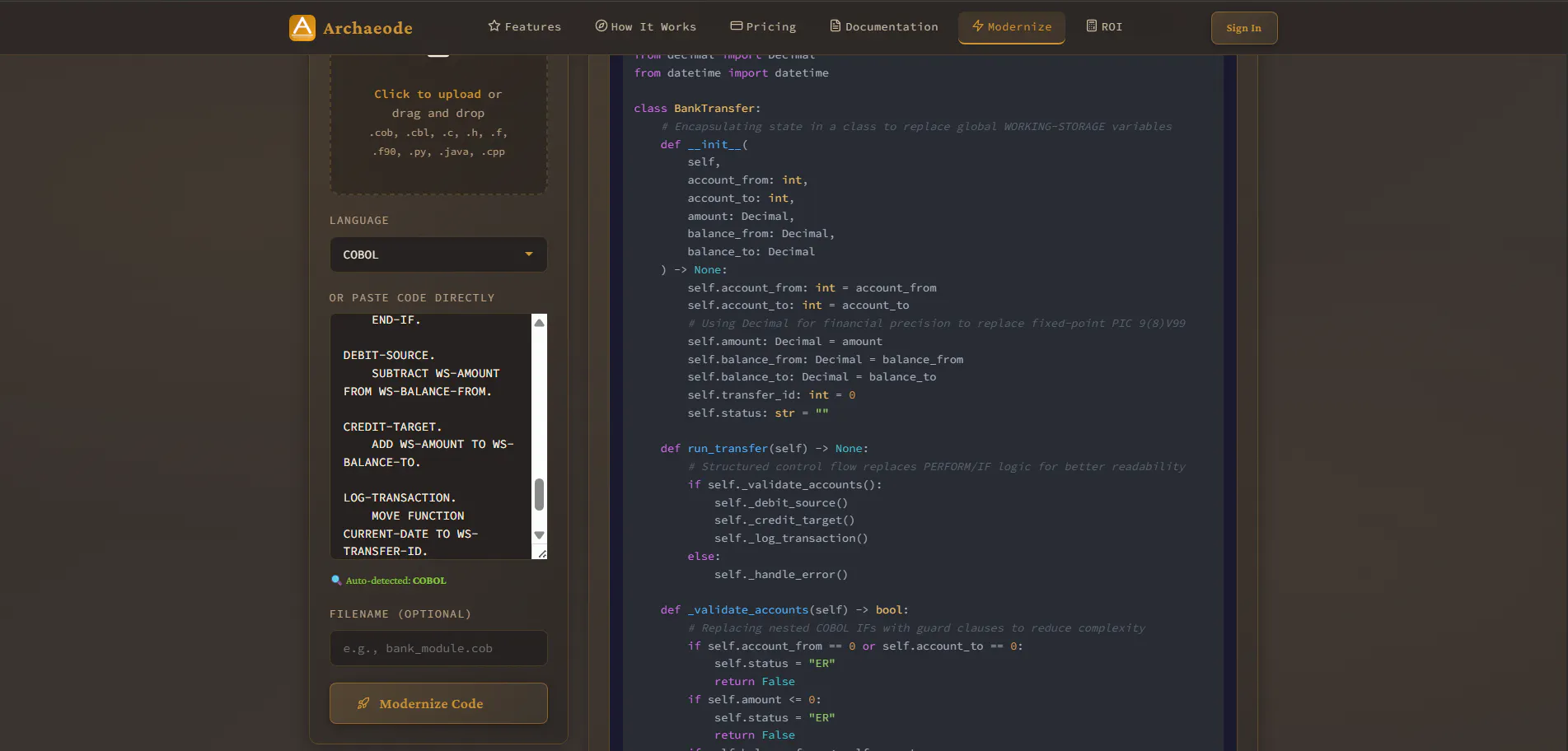Click the LANGUAGE section label
This screenshot has width=1568, height=751.
(x=359, y=221)
